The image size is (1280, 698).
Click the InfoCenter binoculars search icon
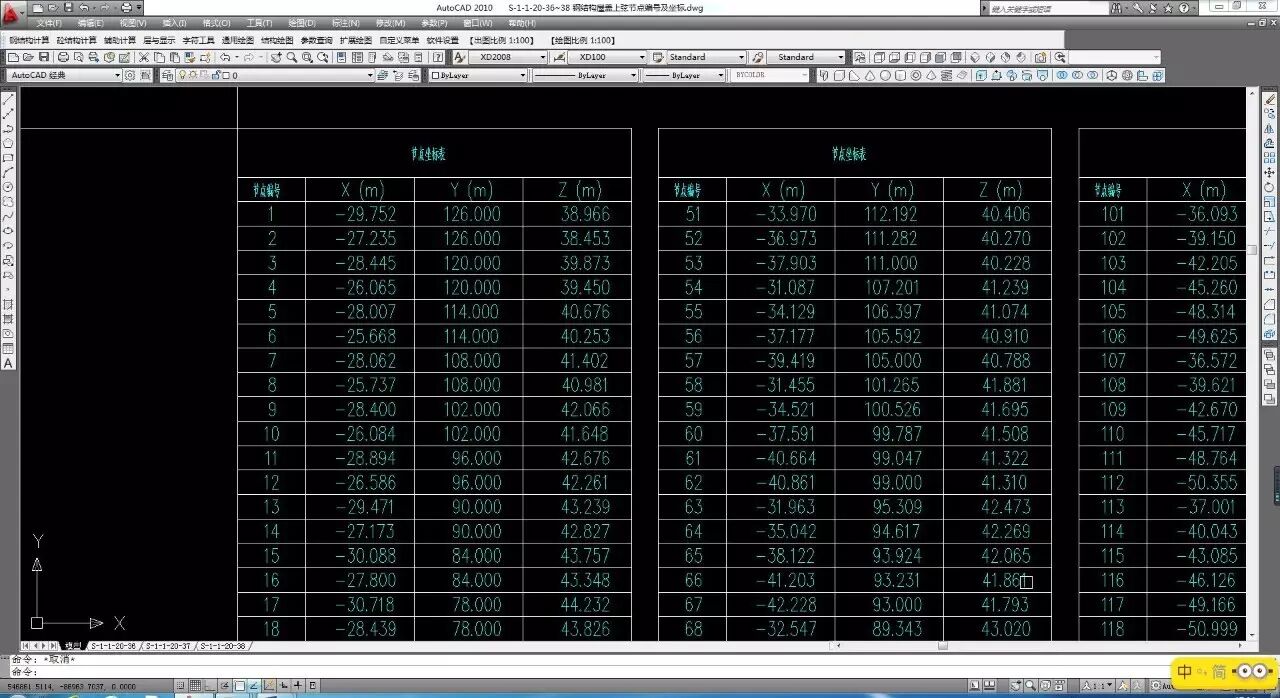coord(1114,8)
